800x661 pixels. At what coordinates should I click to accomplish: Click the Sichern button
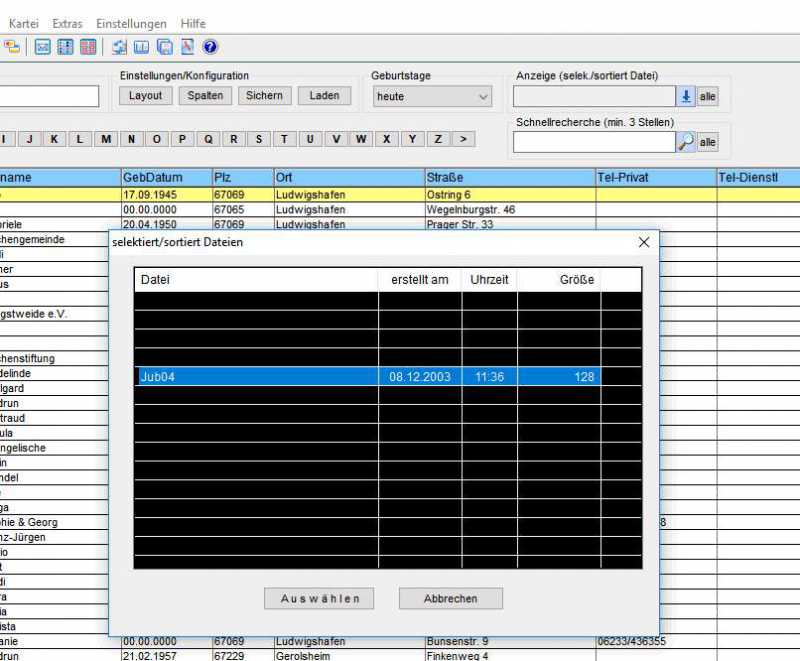click(264, 96)
